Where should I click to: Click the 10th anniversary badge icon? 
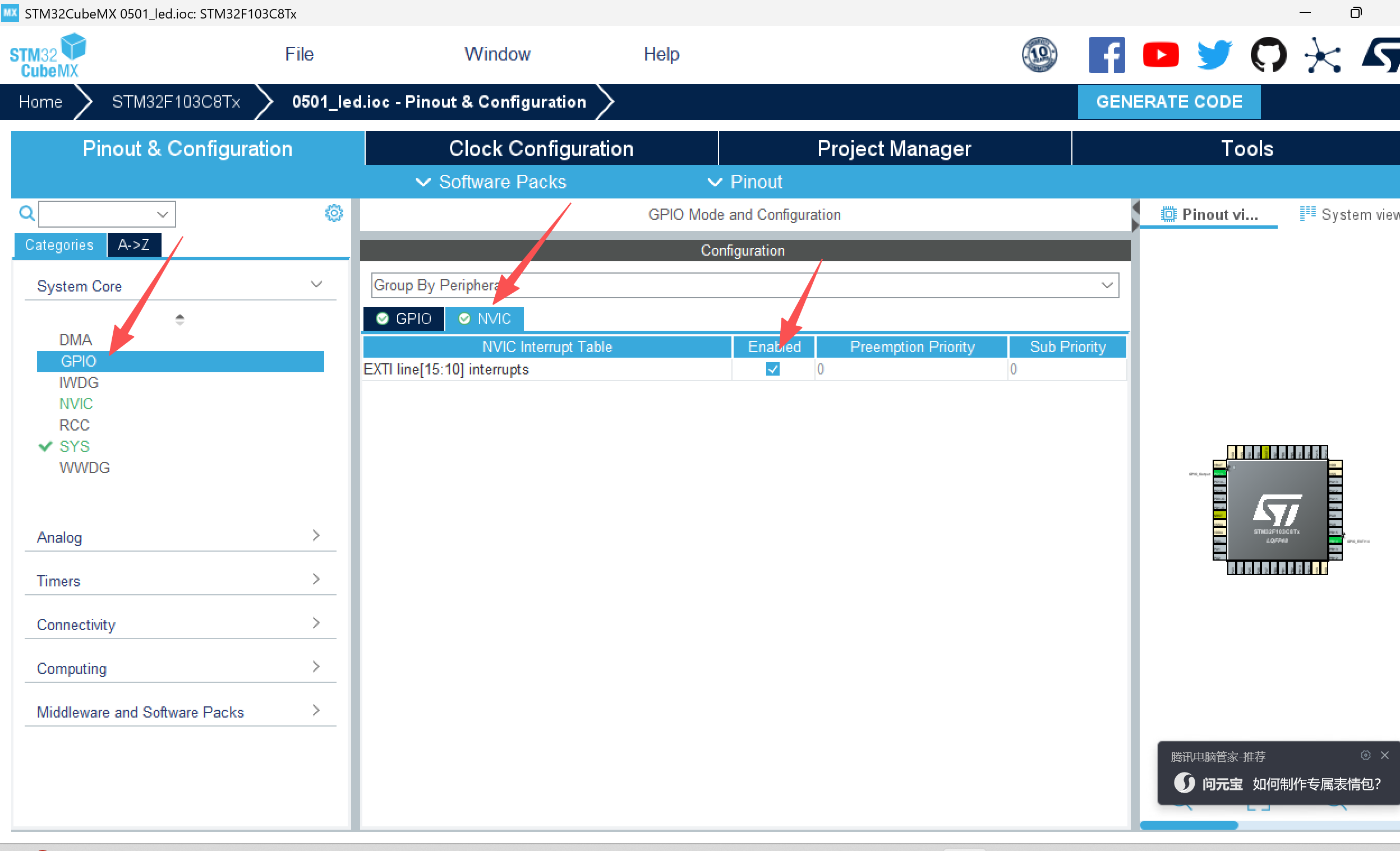(1039, 55)
